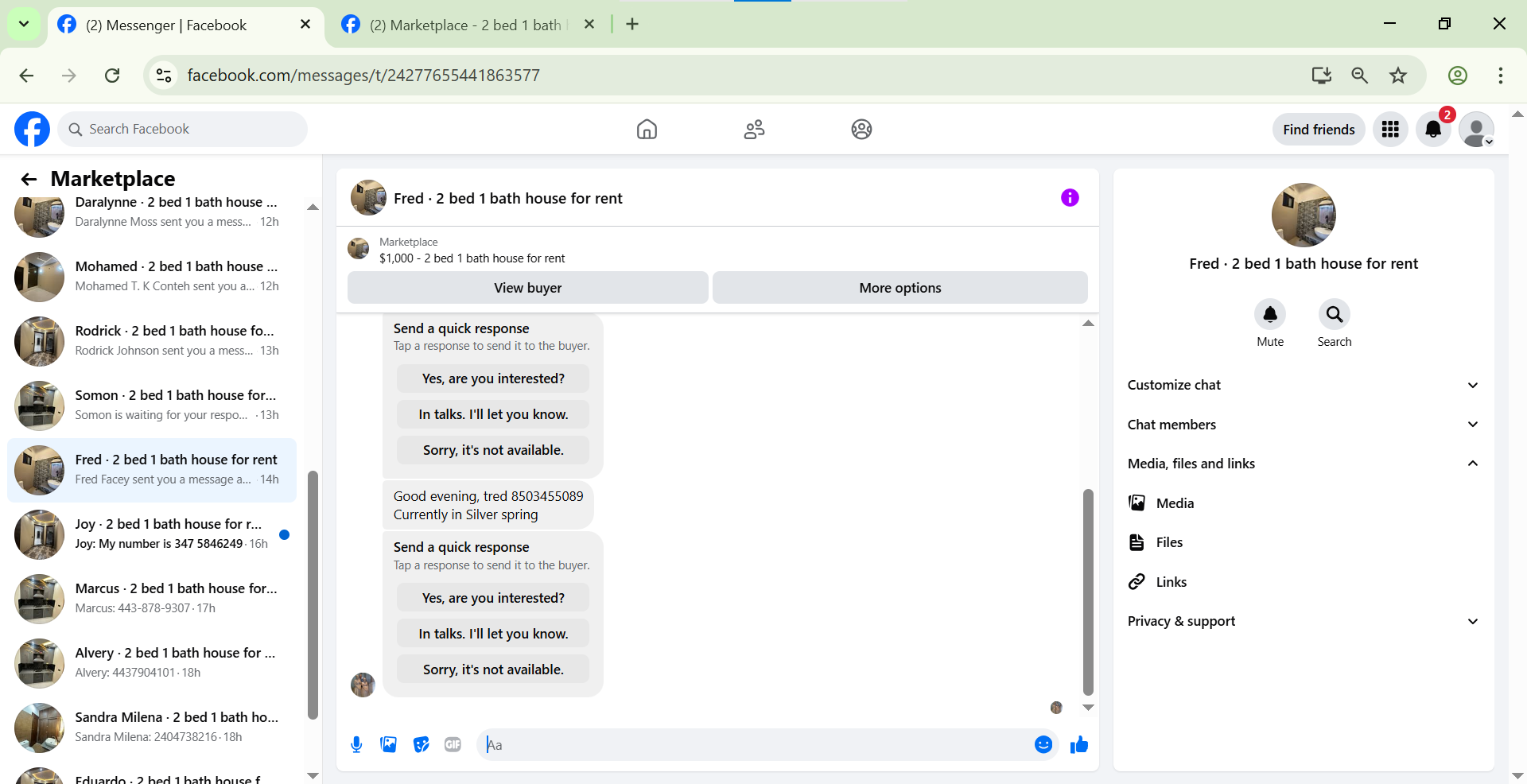Click the browser address bar URL
Screen dimensions: 1527x784
[x=363, y=76]
